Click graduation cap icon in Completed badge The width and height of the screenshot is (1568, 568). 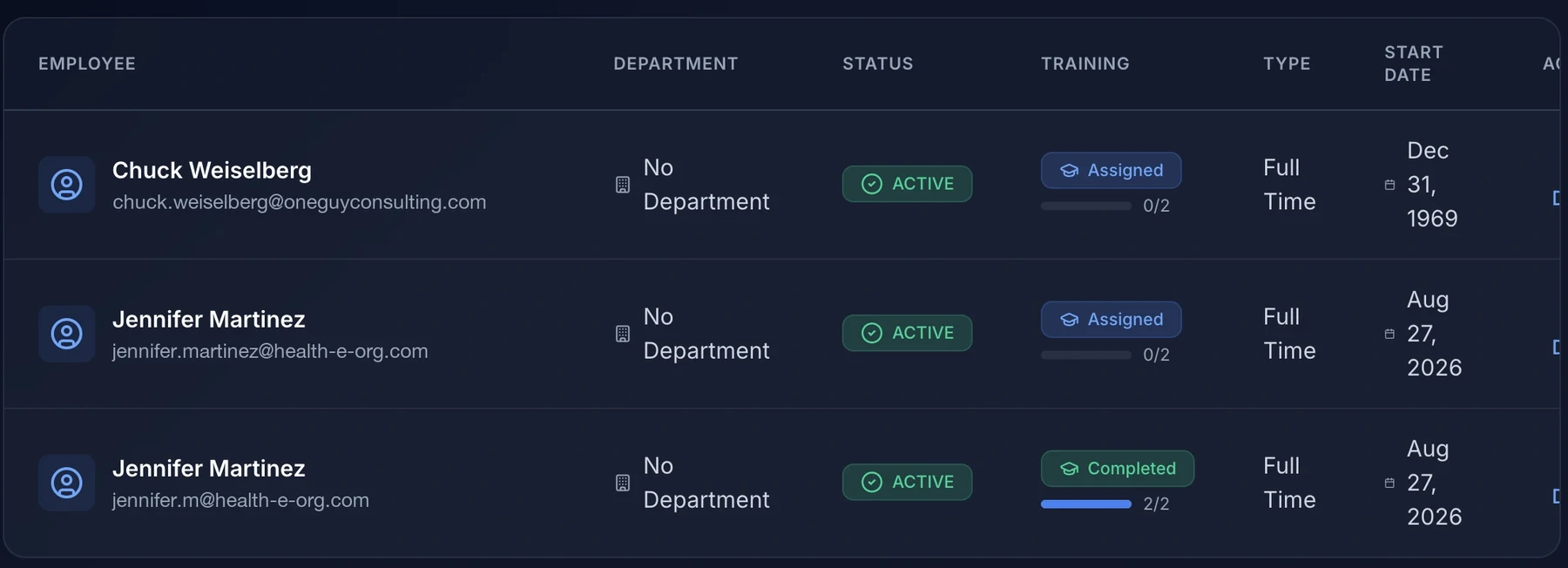pos(1070,469)
